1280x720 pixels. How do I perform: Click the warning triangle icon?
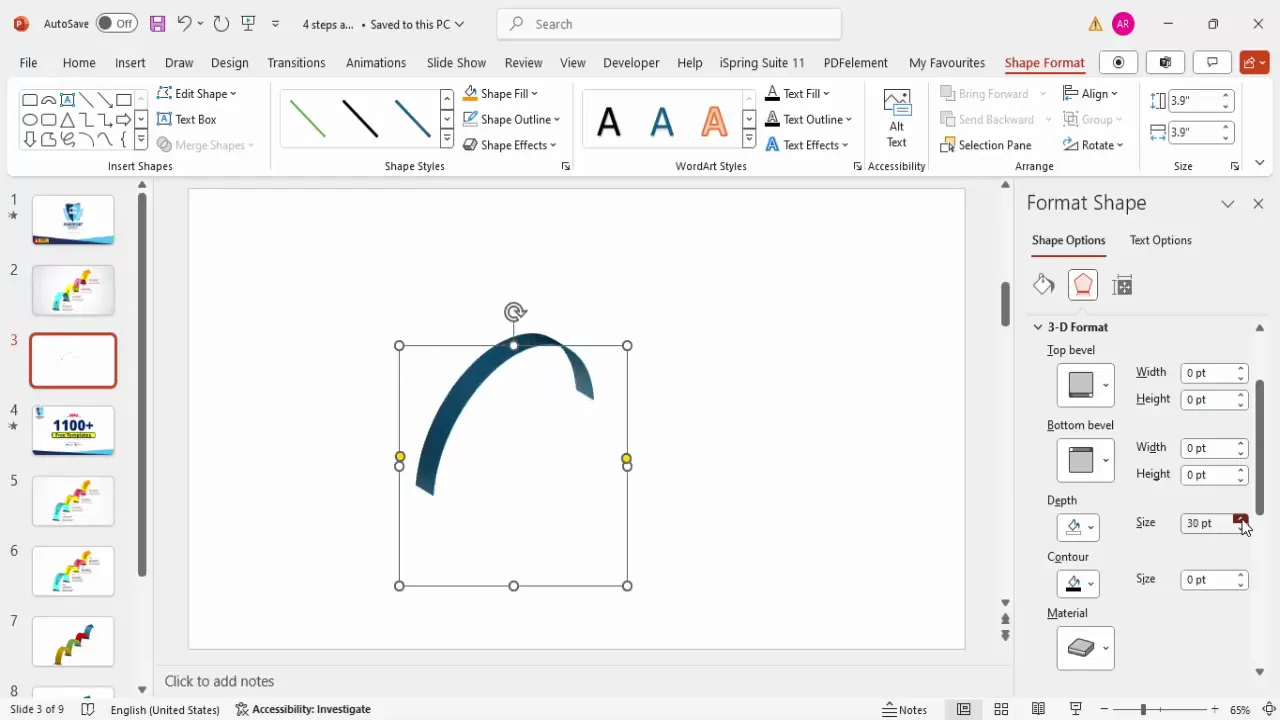1096,24
